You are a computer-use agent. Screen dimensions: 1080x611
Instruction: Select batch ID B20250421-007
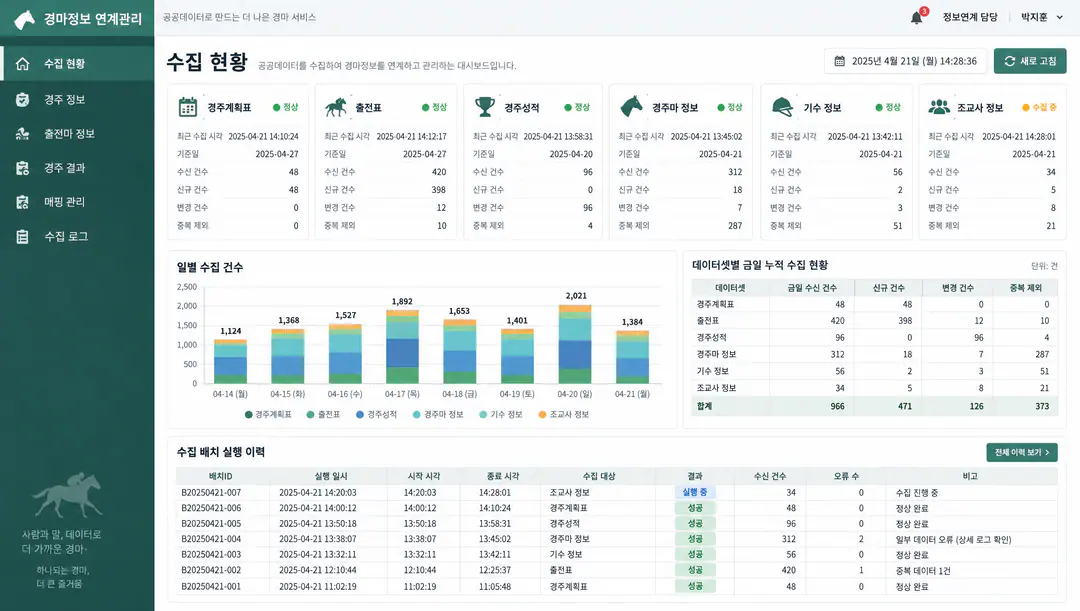click(211, 493)
